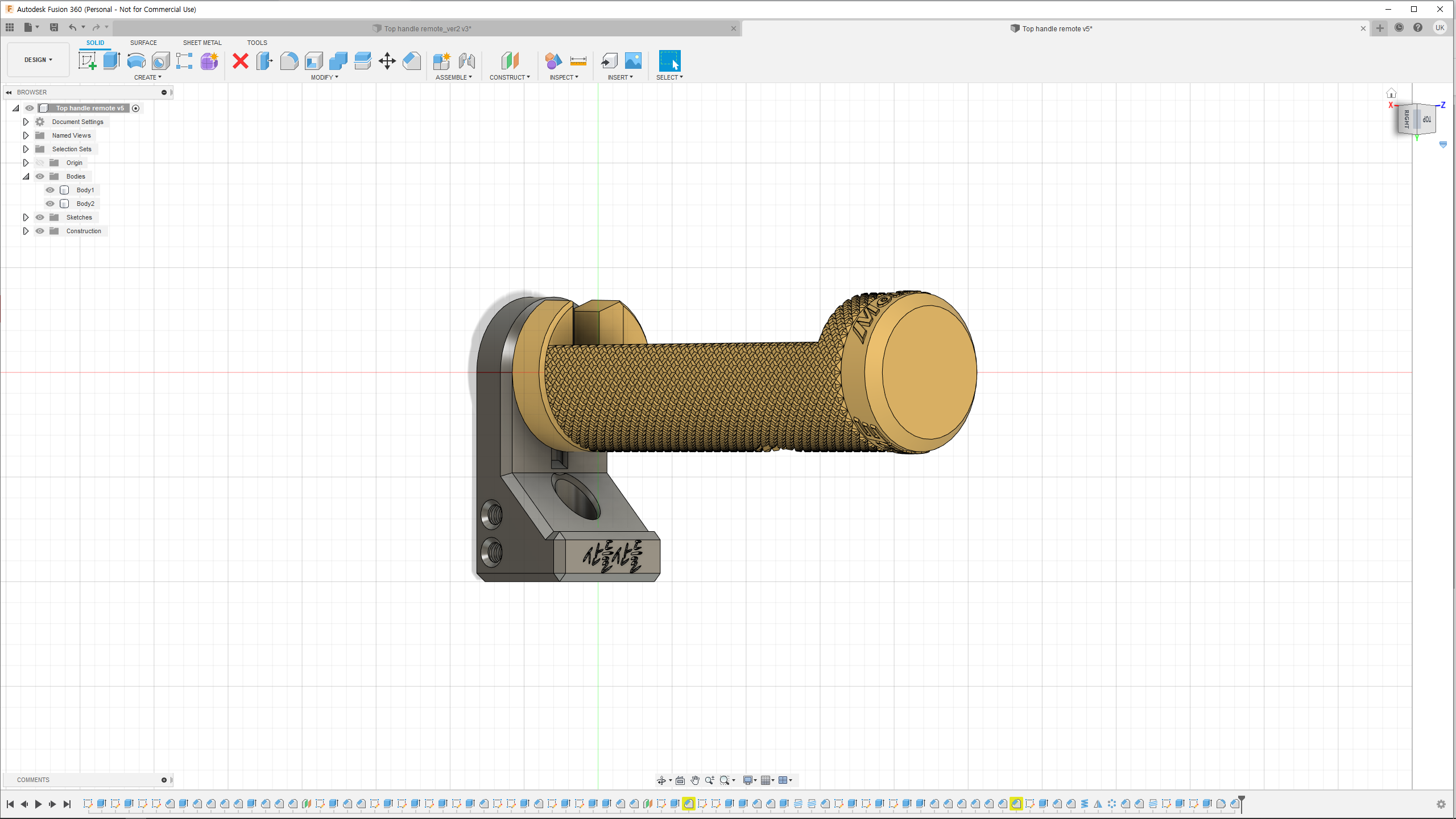The width and height of the screenshot is (1456, 819).
Task: Switch to the SURFACE tab
Action: pyautogui.click(x=143, y=43)
